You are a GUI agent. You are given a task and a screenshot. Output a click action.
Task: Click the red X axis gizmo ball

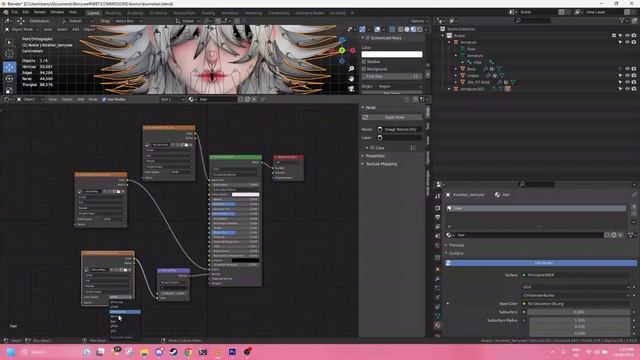pos(352,50)
